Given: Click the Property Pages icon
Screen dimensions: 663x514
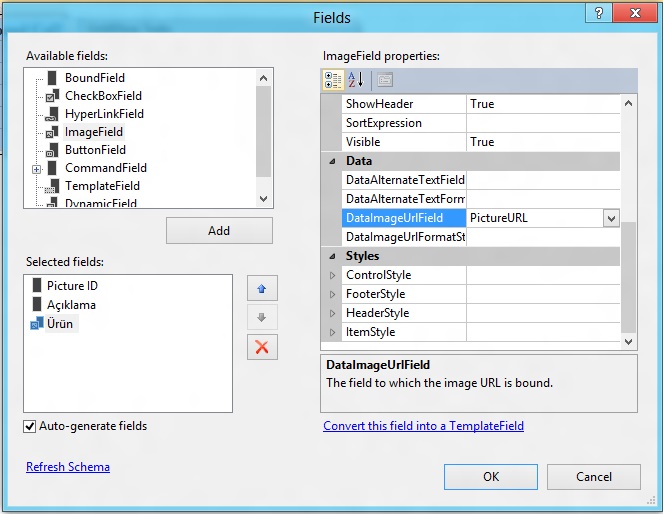Looking at the screenshot, I should pos(384,80).
